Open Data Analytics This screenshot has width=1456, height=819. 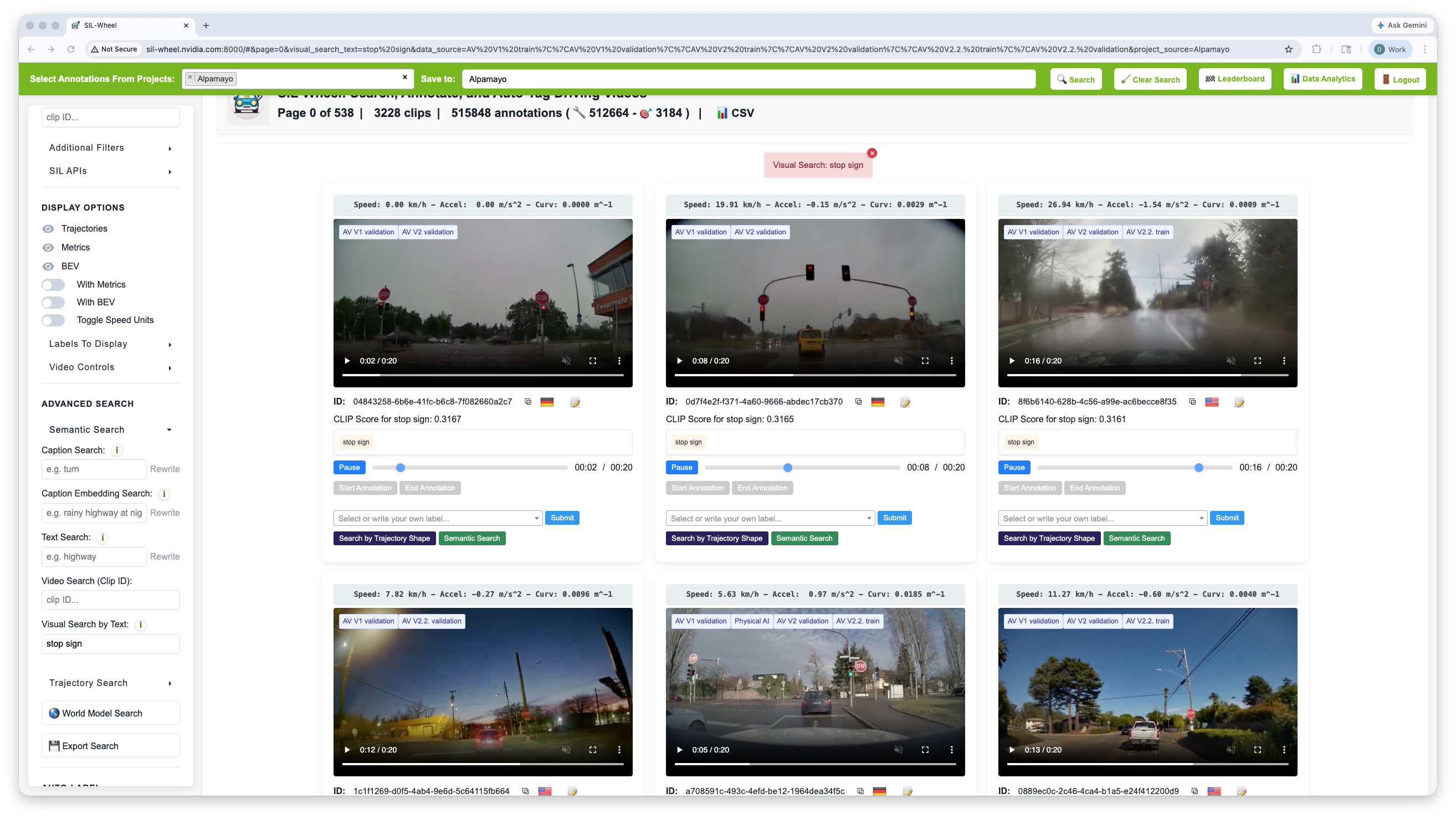click(1322, 79)
